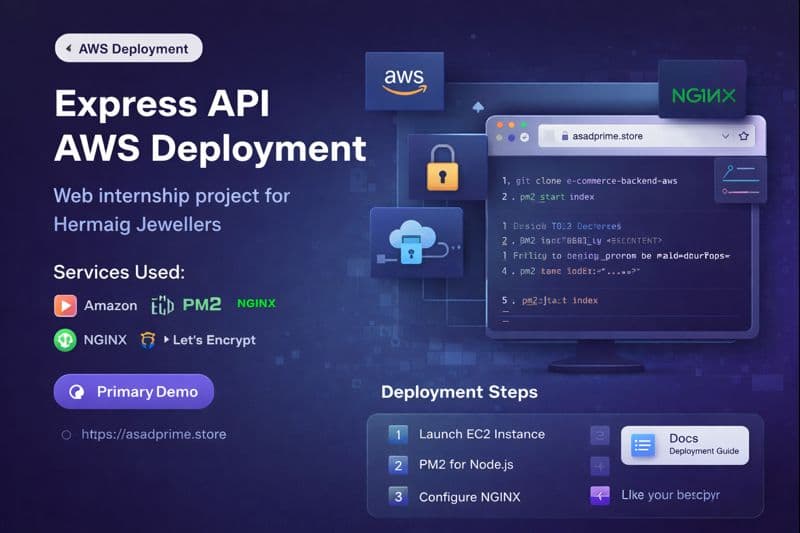Click the orange Amazon play icon
The height and width of the screenshot is (533, 800).
tap(65, 306)
